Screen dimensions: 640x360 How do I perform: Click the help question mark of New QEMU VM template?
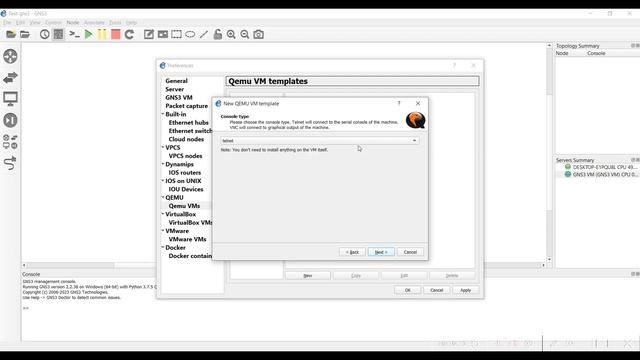(399, 103)
